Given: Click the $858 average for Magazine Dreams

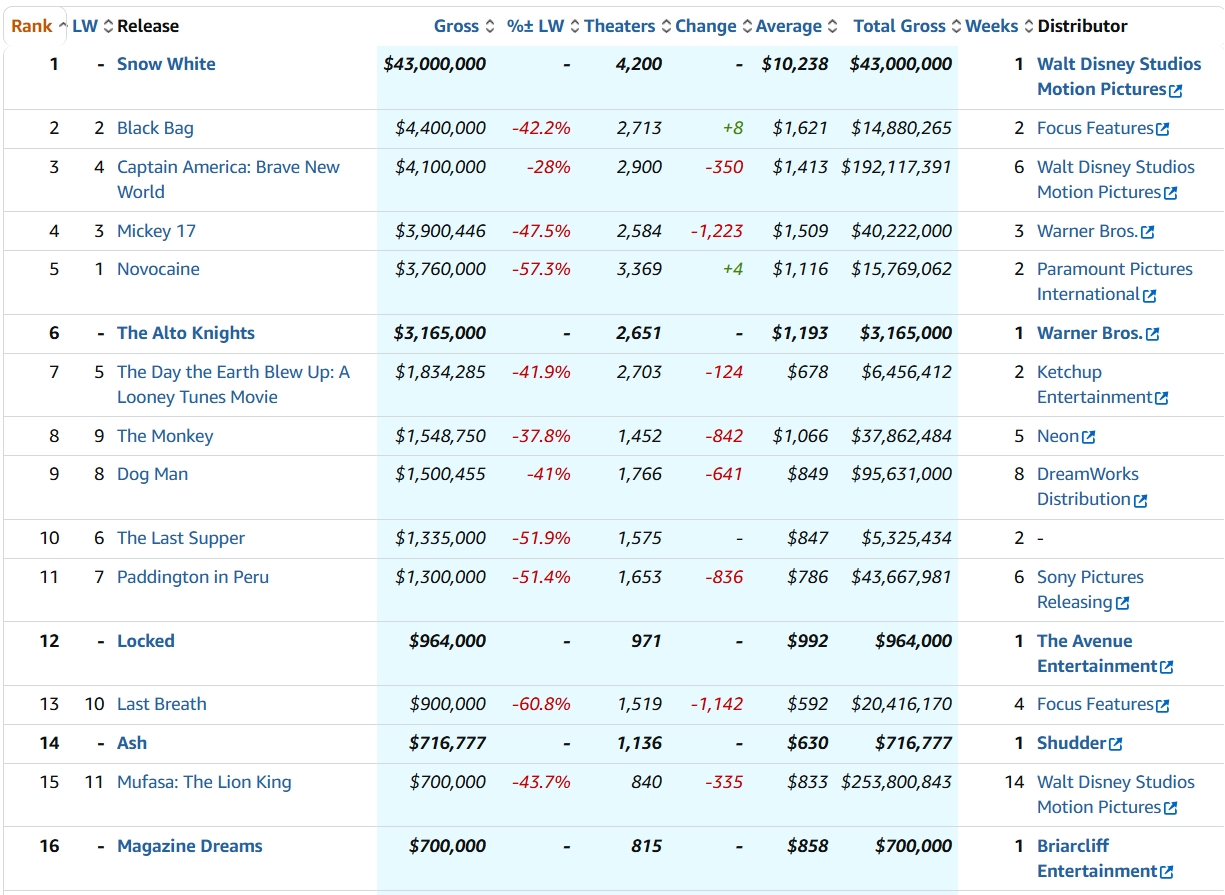Looking at the screenshot, I should [808, 846].
